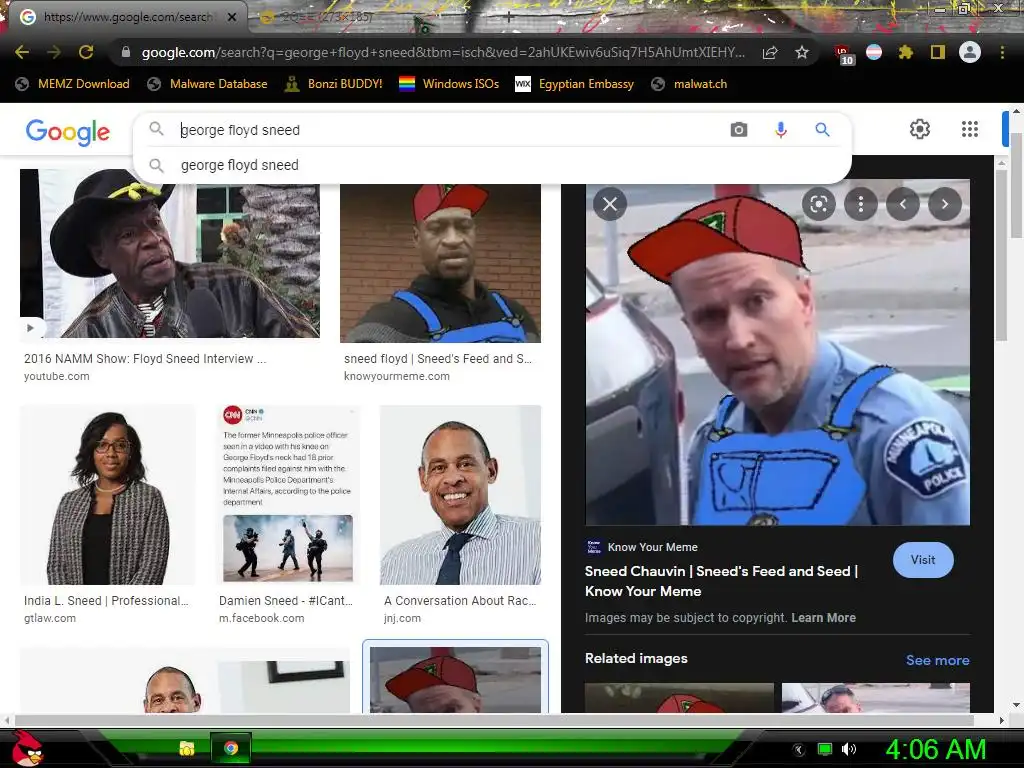The width and height of the screenshot is (1024, 768).
Task: Open the second related image thumbnail
Action: click(876, 697)
